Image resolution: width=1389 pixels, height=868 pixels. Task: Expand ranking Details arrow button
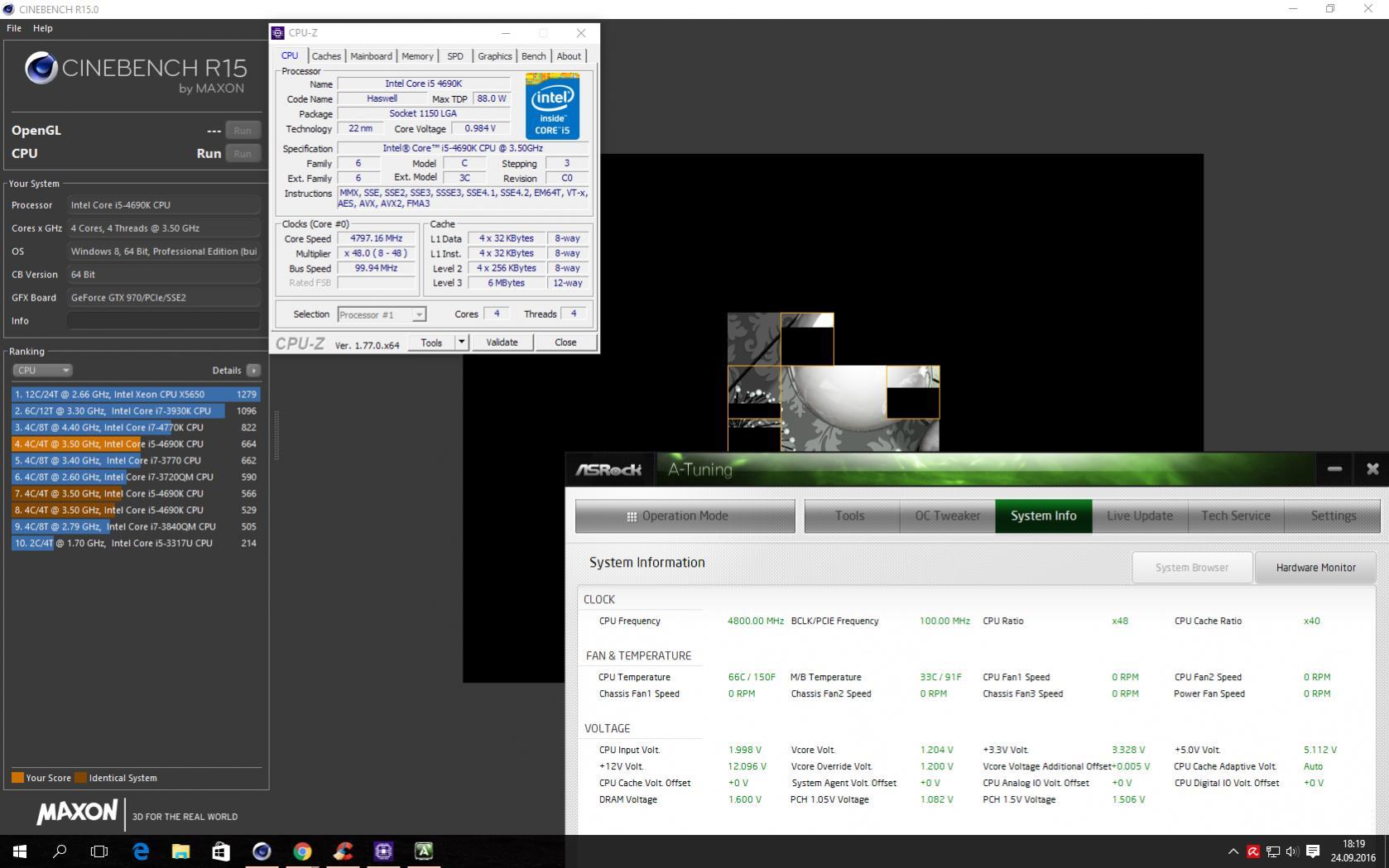click(253, 370)
